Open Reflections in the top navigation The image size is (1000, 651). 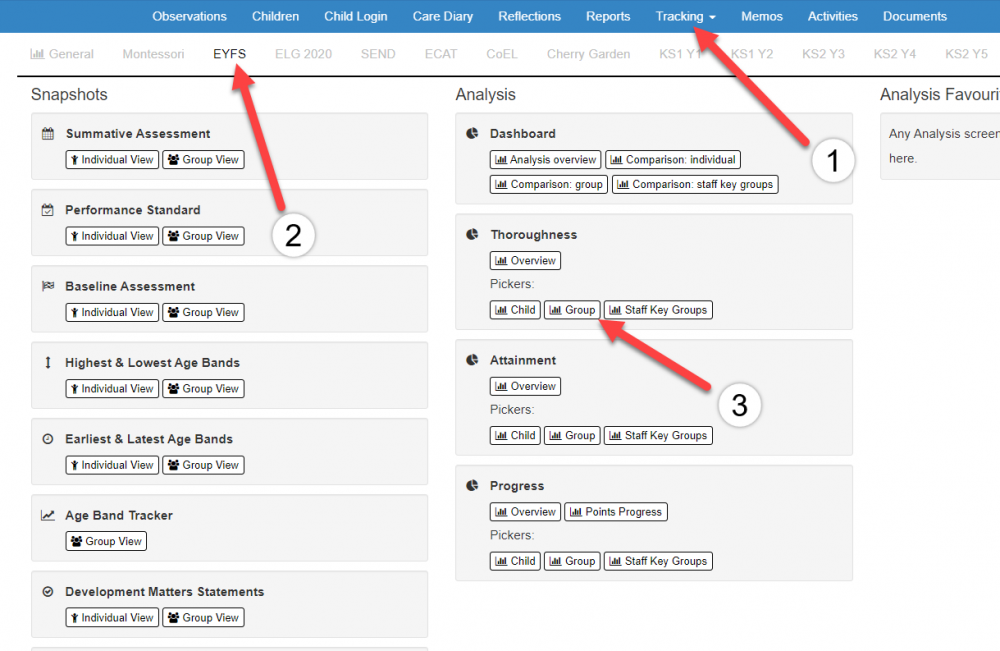point(529,17)
